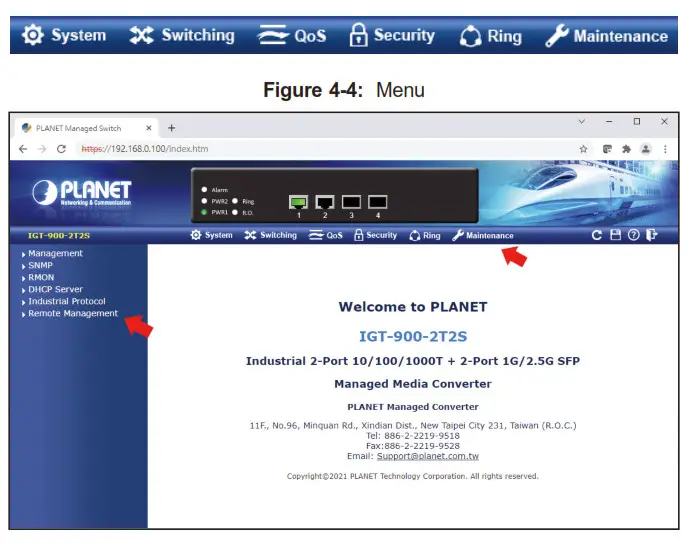This screenshot has height=550, width=699.
Task: Open the QoS menu in the top banner figure
Action: click(292, 35)
